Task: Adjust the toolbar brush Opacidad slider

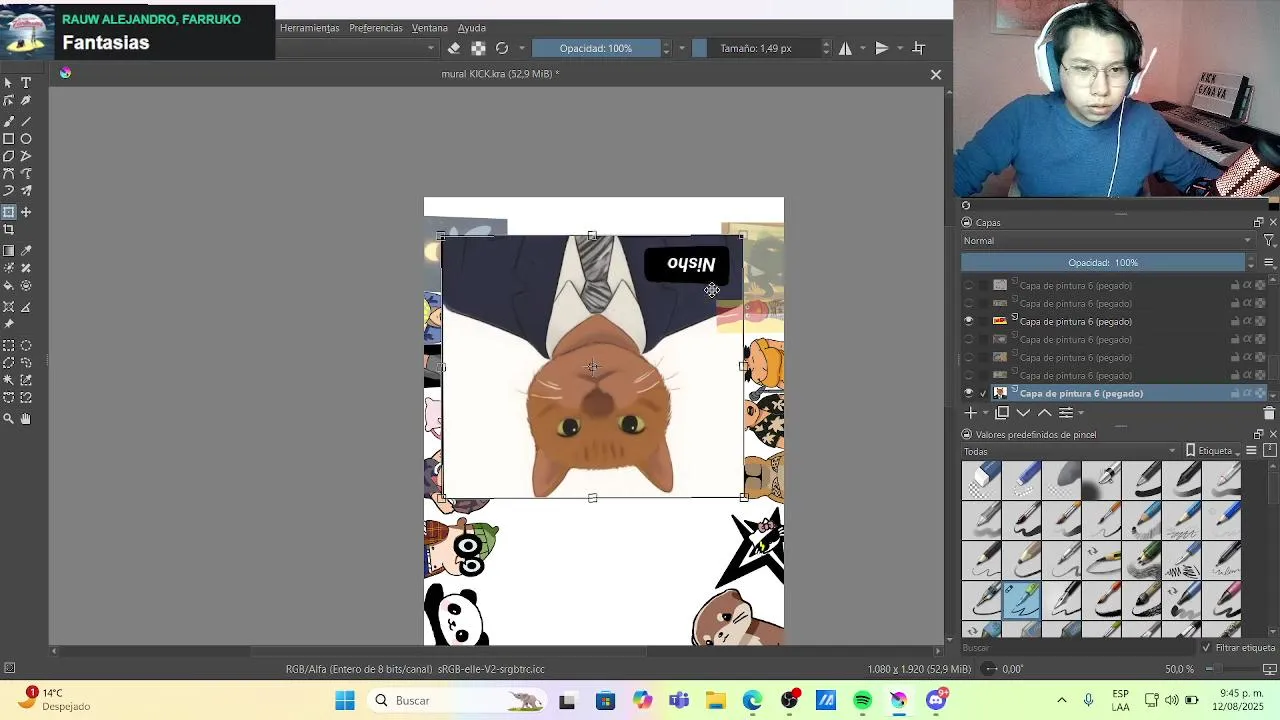Action: click(596, 48)
